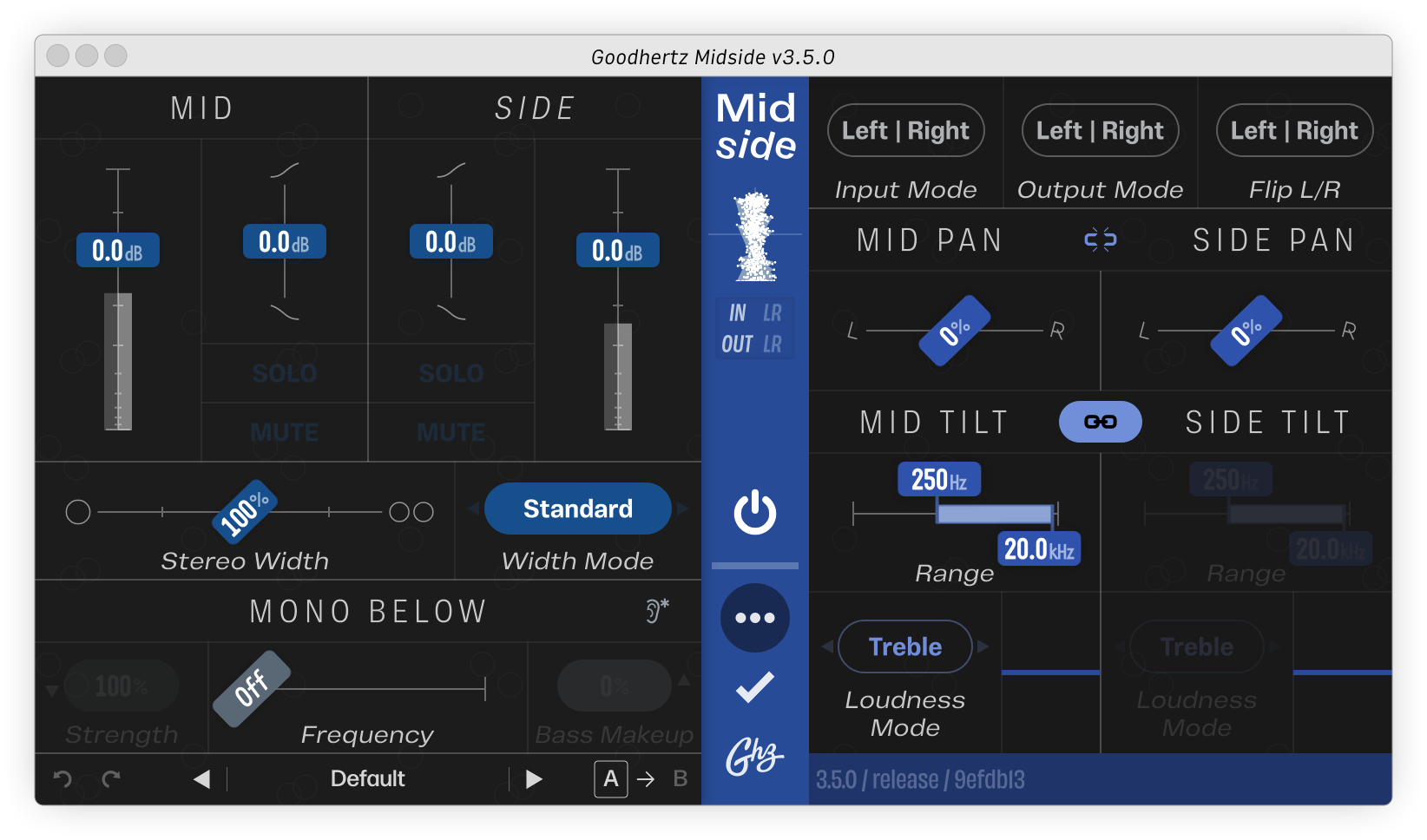Click the SIDE section header

coord(535,108)
